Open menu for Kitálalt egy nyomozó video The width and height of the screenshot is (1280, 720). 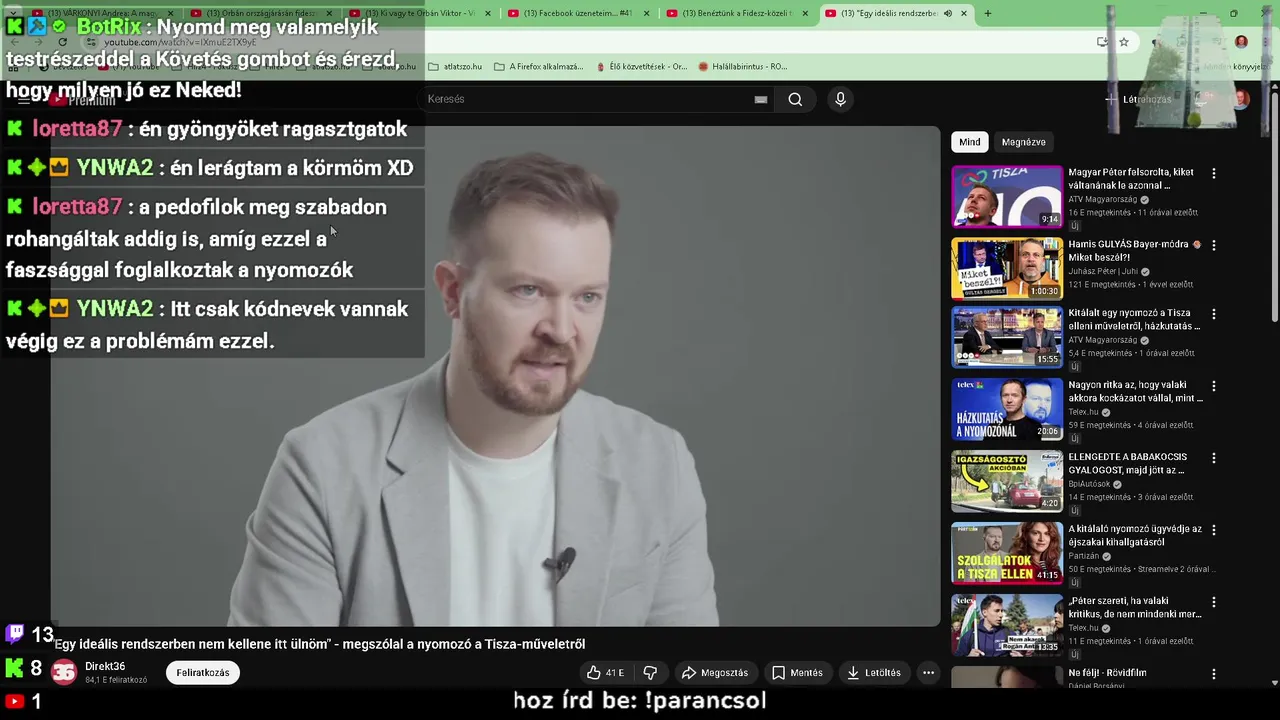(x=1214, y=314)
